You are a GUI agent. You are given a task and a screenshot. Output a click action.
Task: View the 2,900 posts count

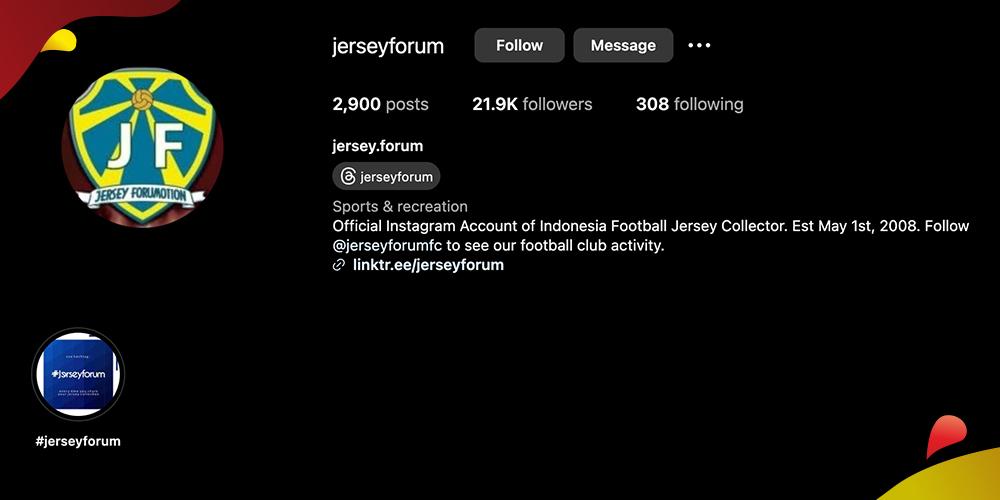point(380,104)
